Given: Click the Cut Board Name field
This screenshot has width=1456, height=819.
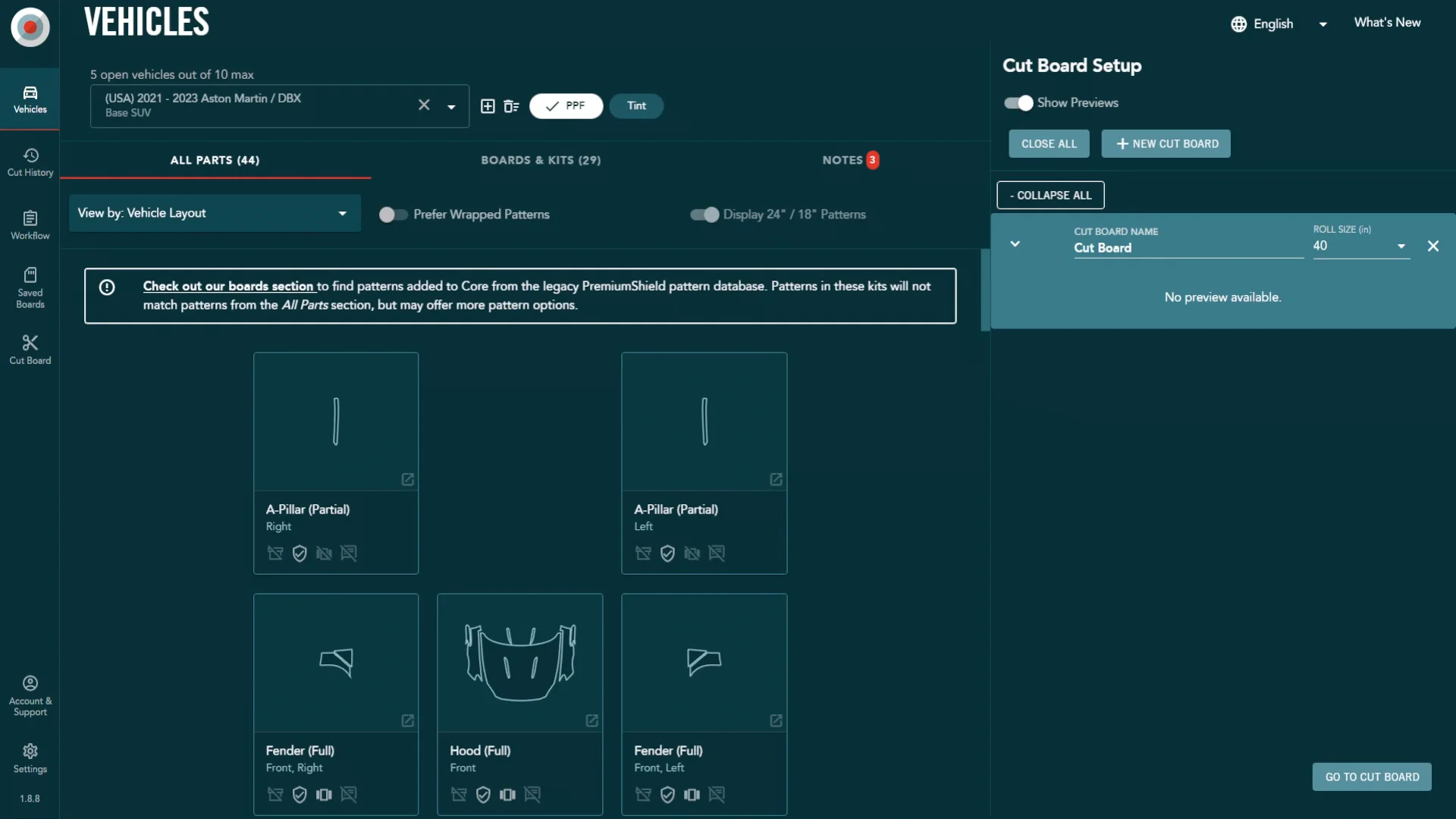Looking at the screenshot, I should (x=1188, y=247).
